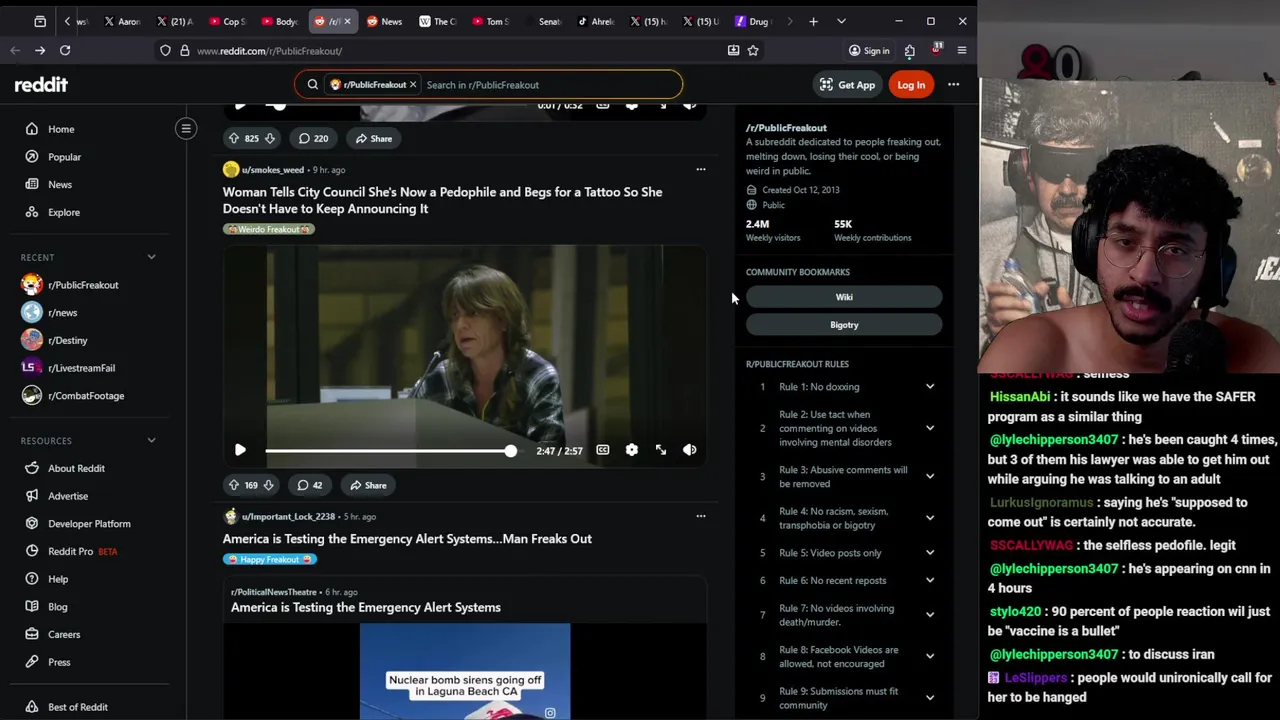Click the search magnifier icon
Viewport: 1280px width, 720px height.
tap(313, 85)
